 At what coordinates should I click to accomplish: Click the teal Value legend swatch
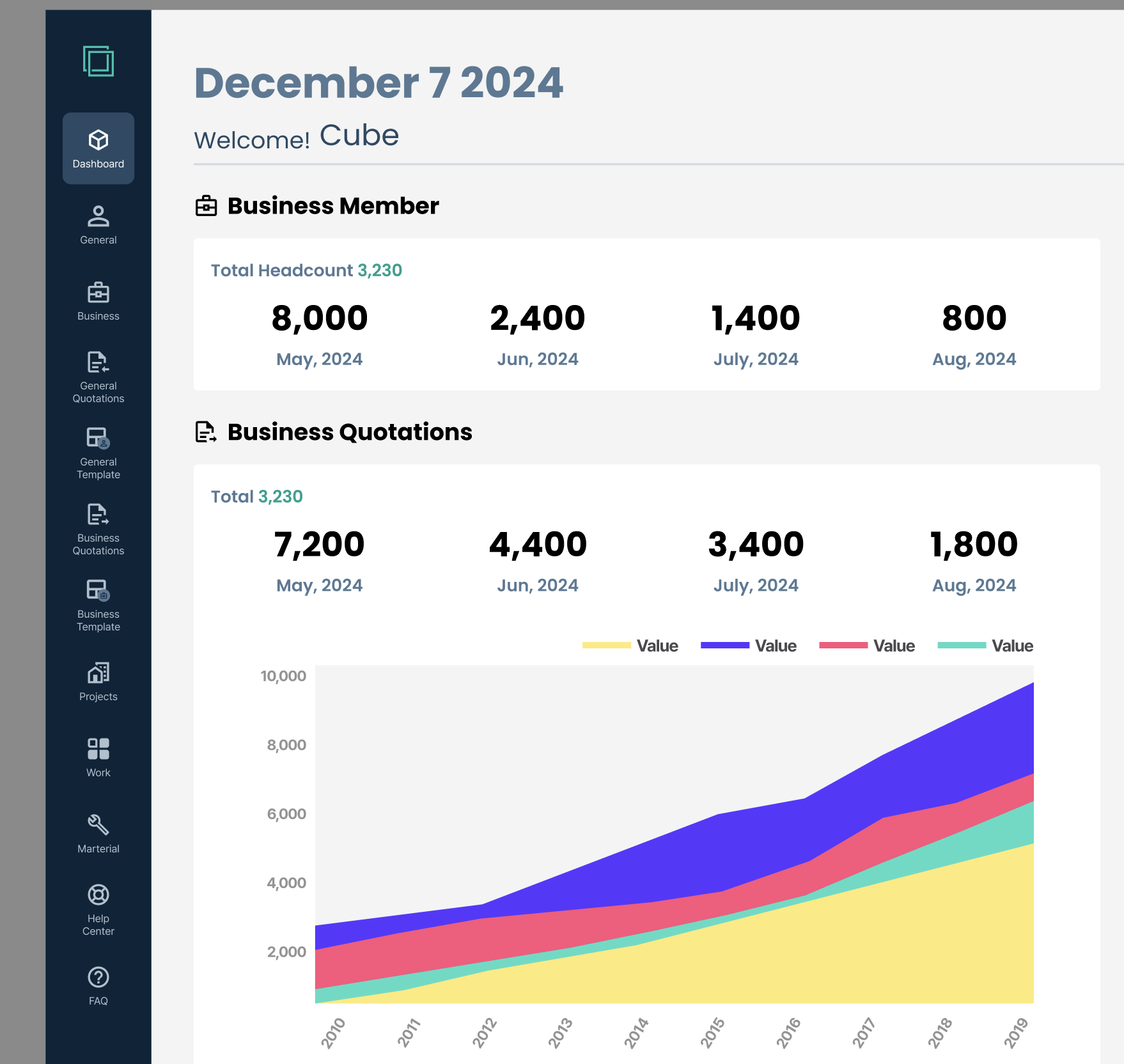tap(961, 646)
